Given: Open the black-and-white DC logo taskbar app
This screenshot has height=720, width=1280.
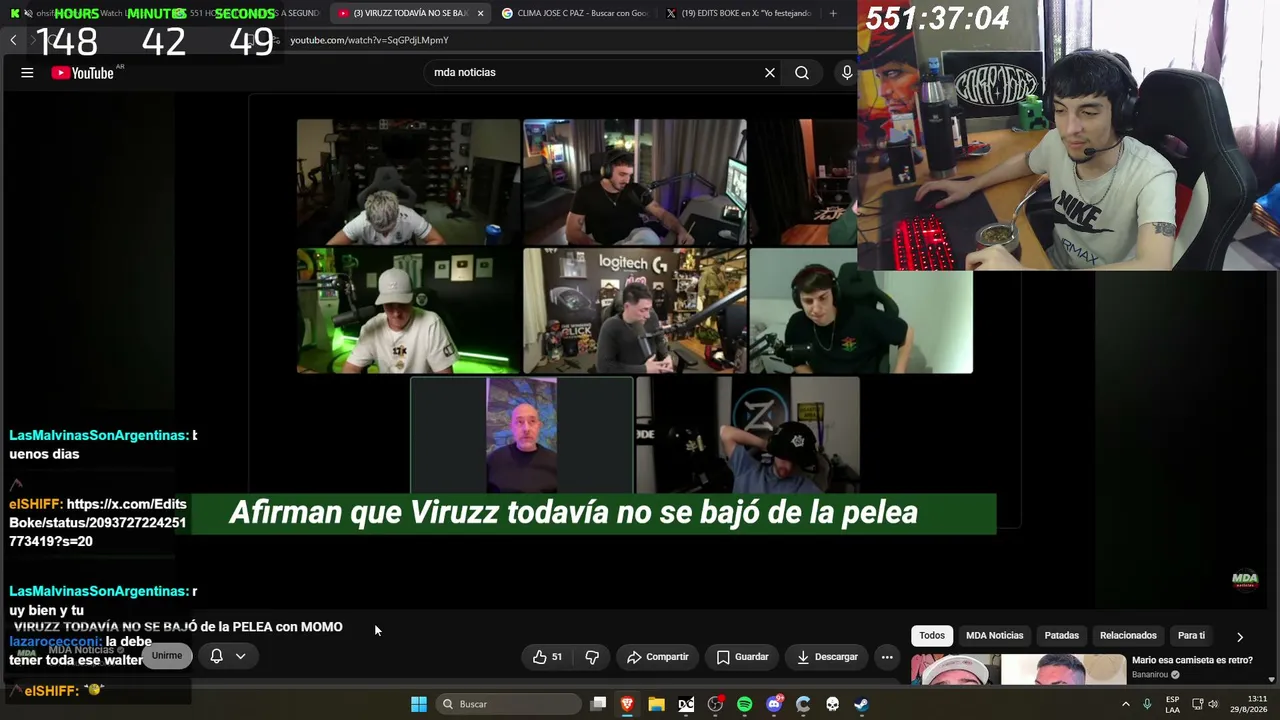Looking at the screenshot, I should click(x=686, y=704).
